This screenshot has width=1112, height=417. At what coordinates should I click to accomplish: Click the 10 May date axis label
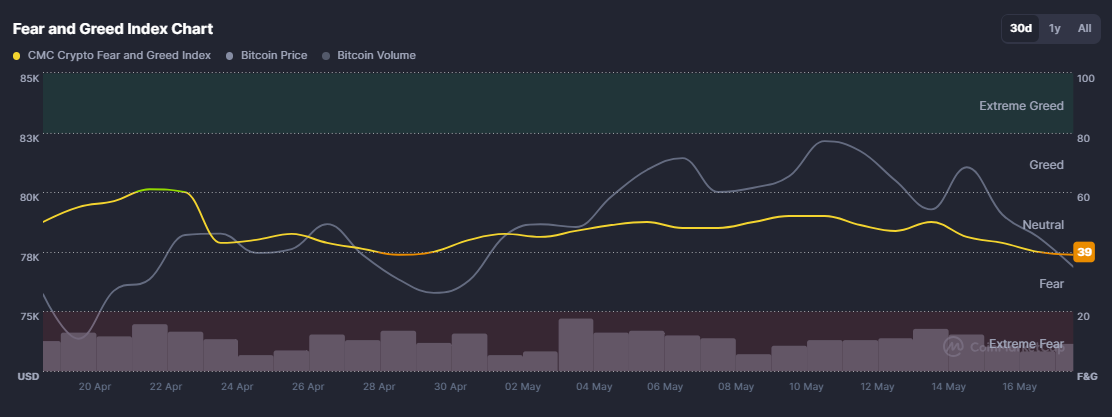806,387
